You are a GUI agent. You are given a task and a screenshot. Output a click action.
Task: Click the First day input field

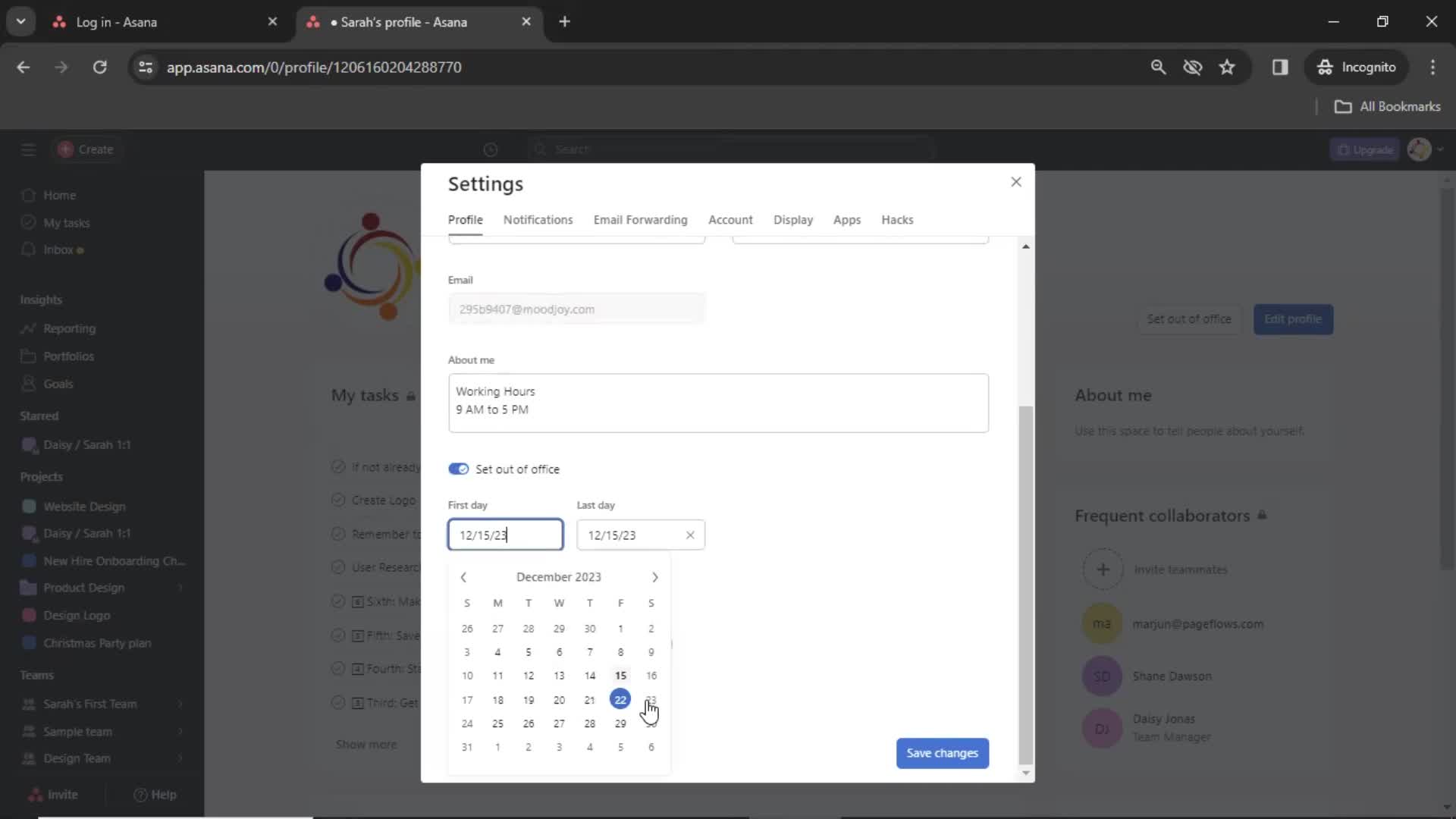pos(504,534)
